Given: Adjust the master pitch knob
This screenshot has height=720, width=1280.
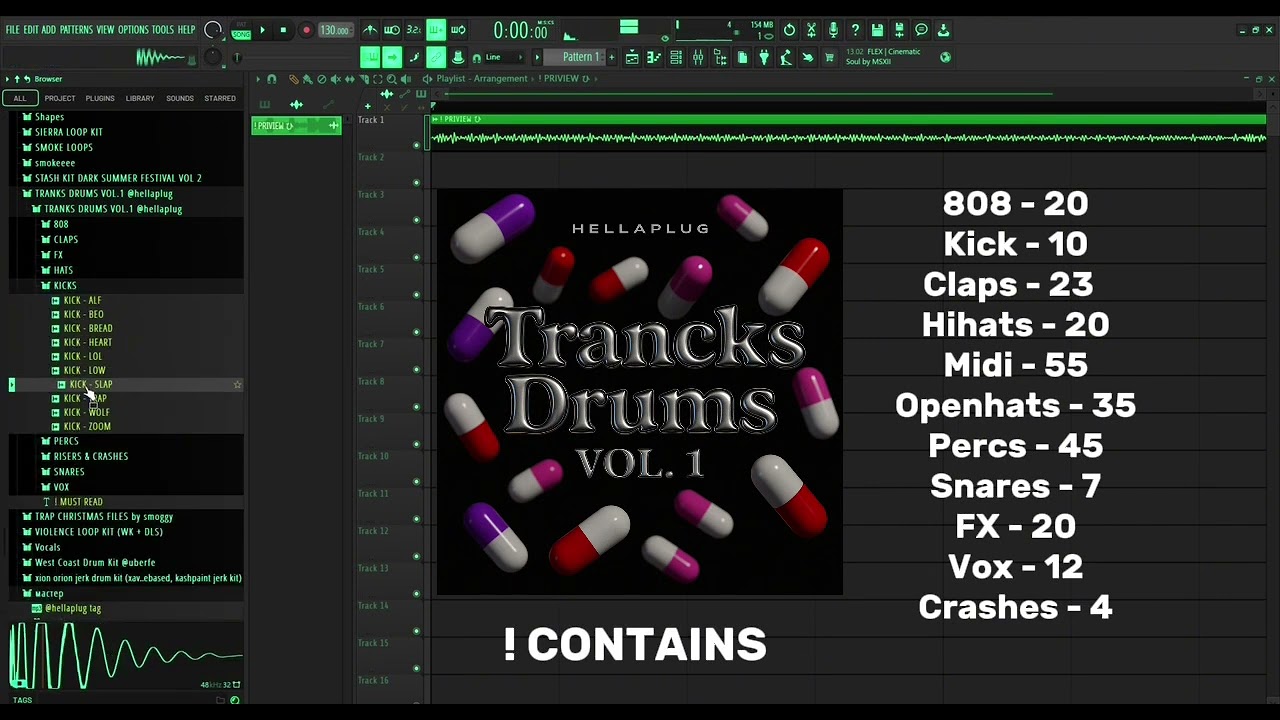Looking at the screenshot, I should pyautogui.click(x=212, y=57).
